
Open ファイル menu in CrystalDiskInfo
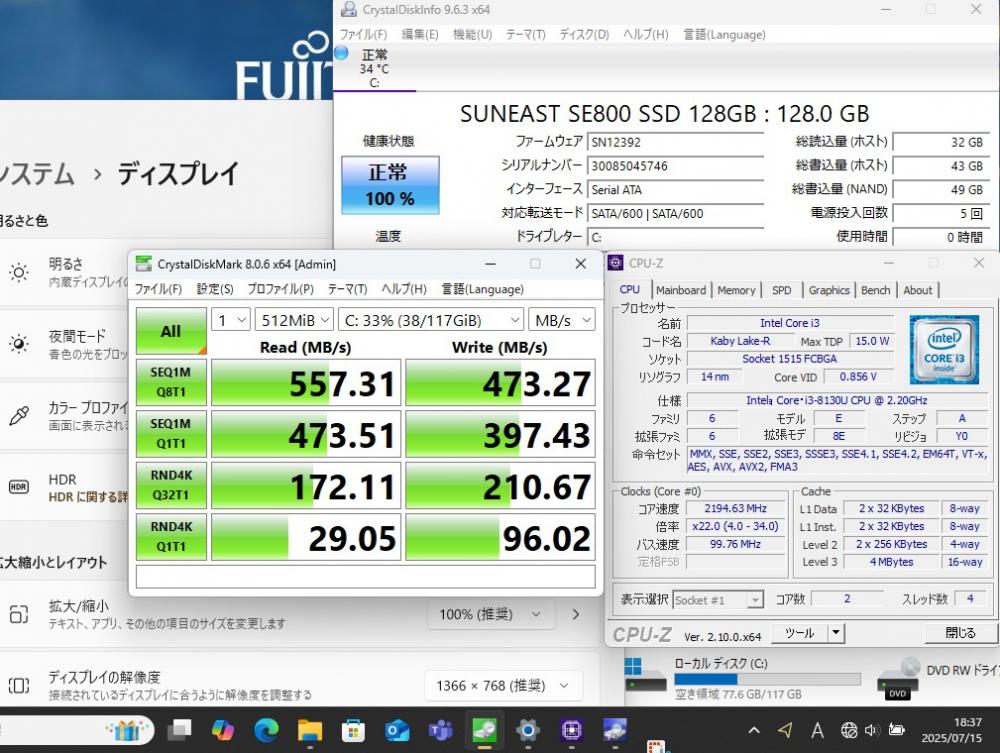pos(363,34)
